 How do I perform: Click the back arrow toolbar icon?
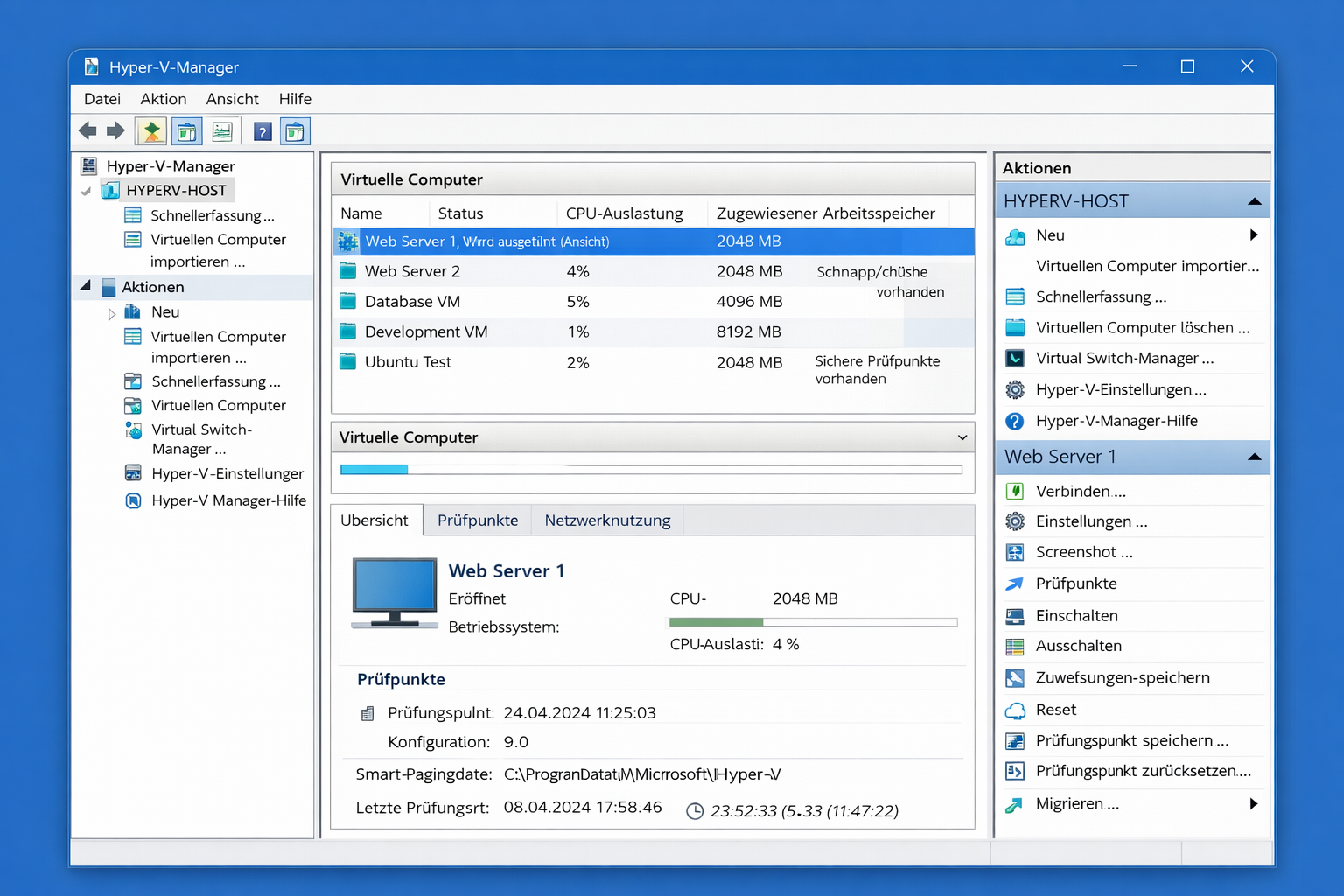[x=87, y=131]
